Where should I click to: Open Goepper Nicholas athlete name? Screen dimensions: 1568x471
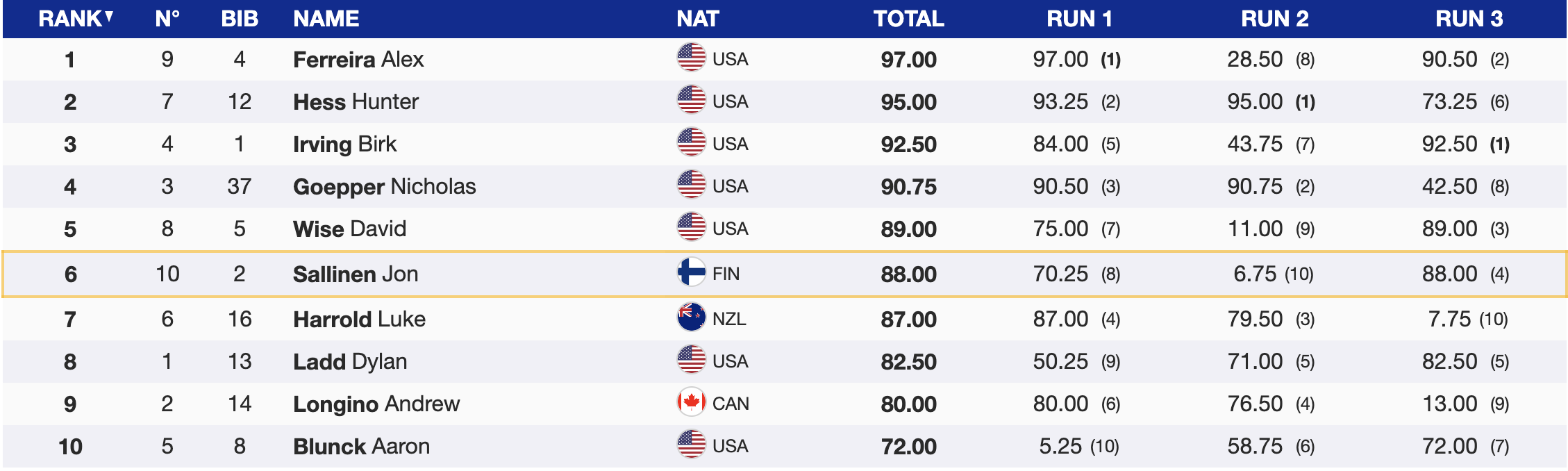click(384, 187)
